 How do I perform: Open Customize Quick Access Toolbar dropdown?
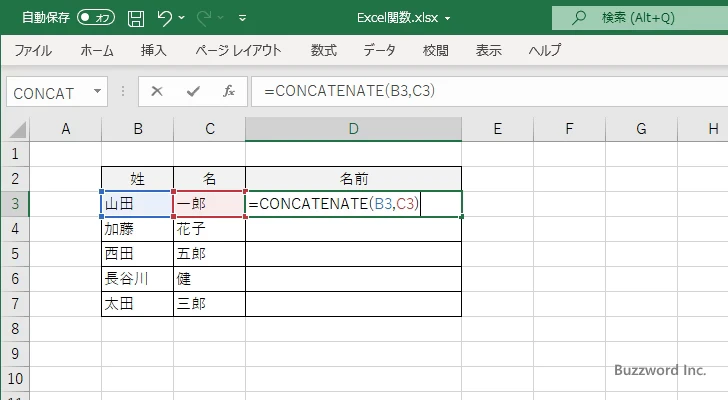242,18
